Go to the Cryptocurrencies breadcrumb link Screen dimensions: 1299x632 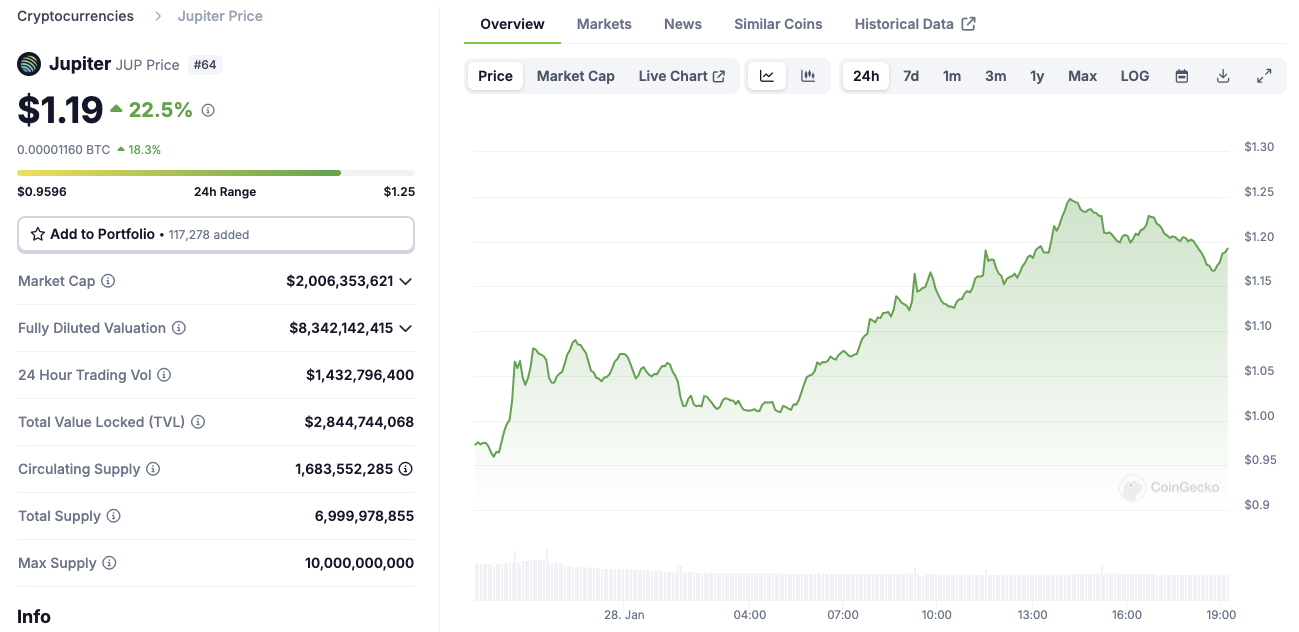[75, 16]
